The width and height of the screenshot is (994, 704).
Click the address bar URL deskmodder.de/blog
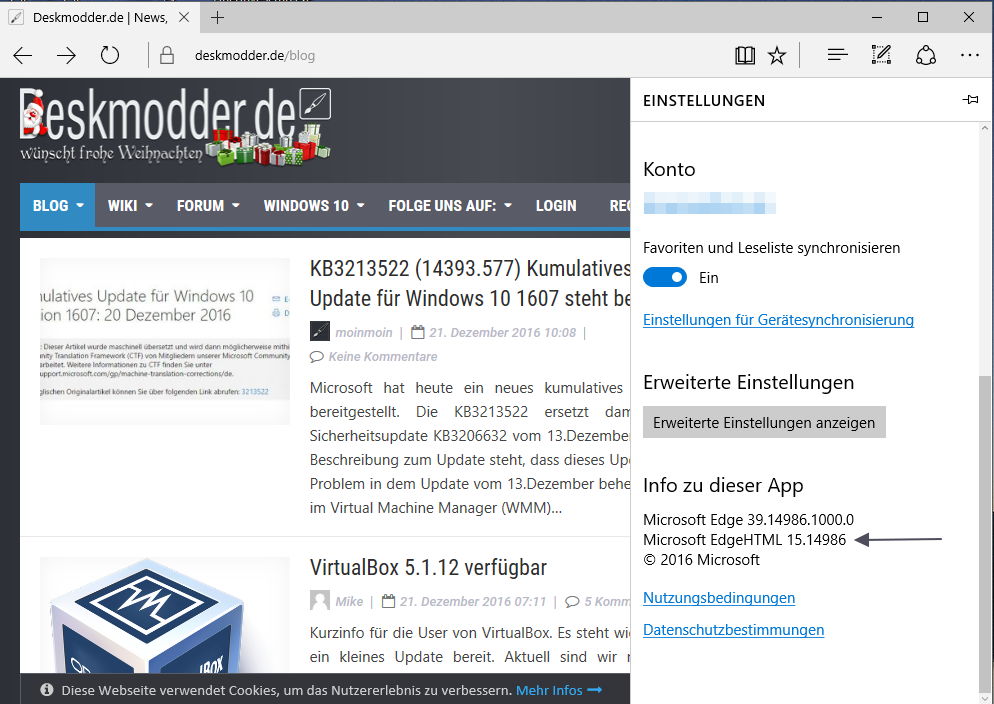pyautogui.click(x=255, y=56)
